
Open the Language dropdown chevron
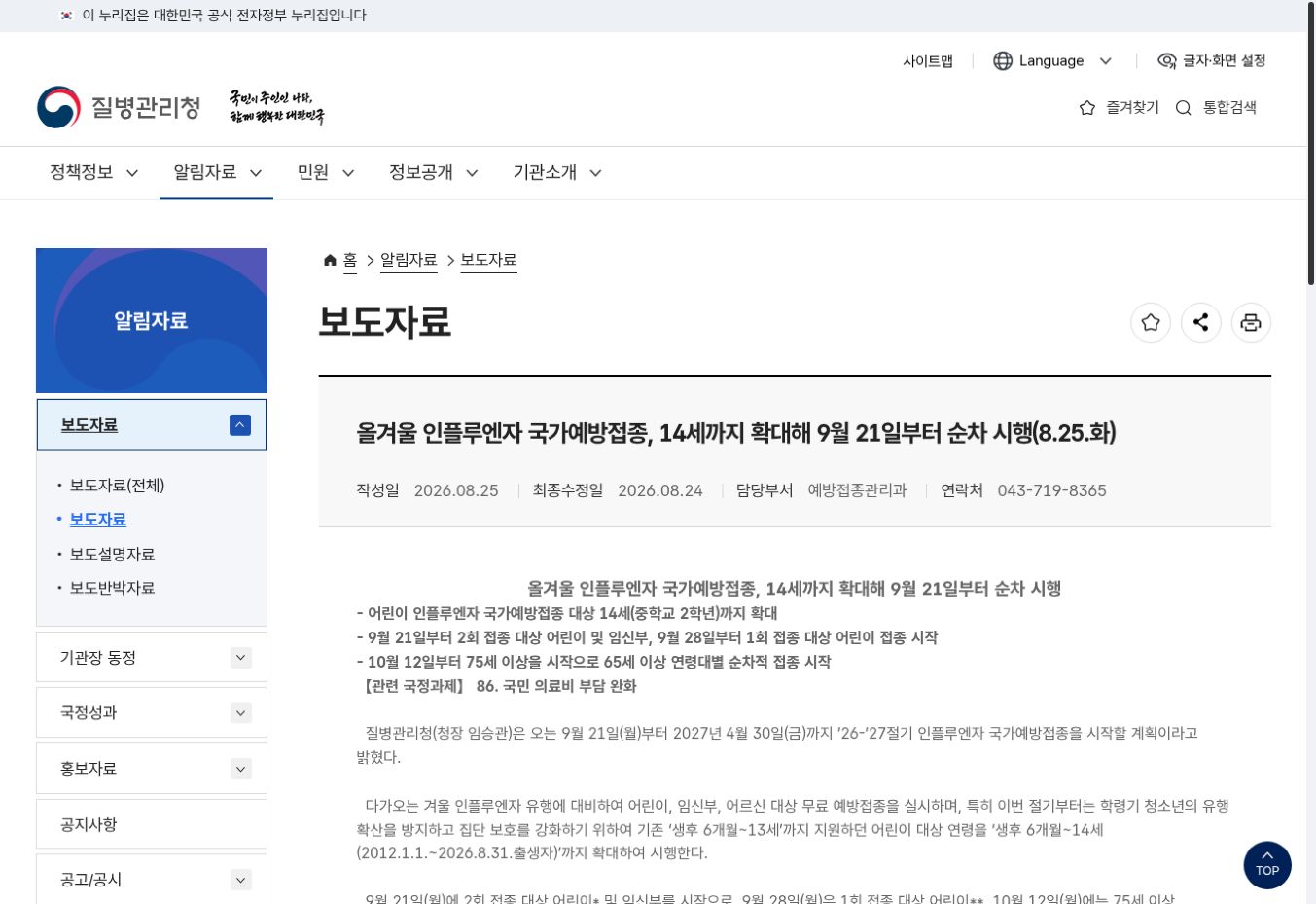[1106, 60]
